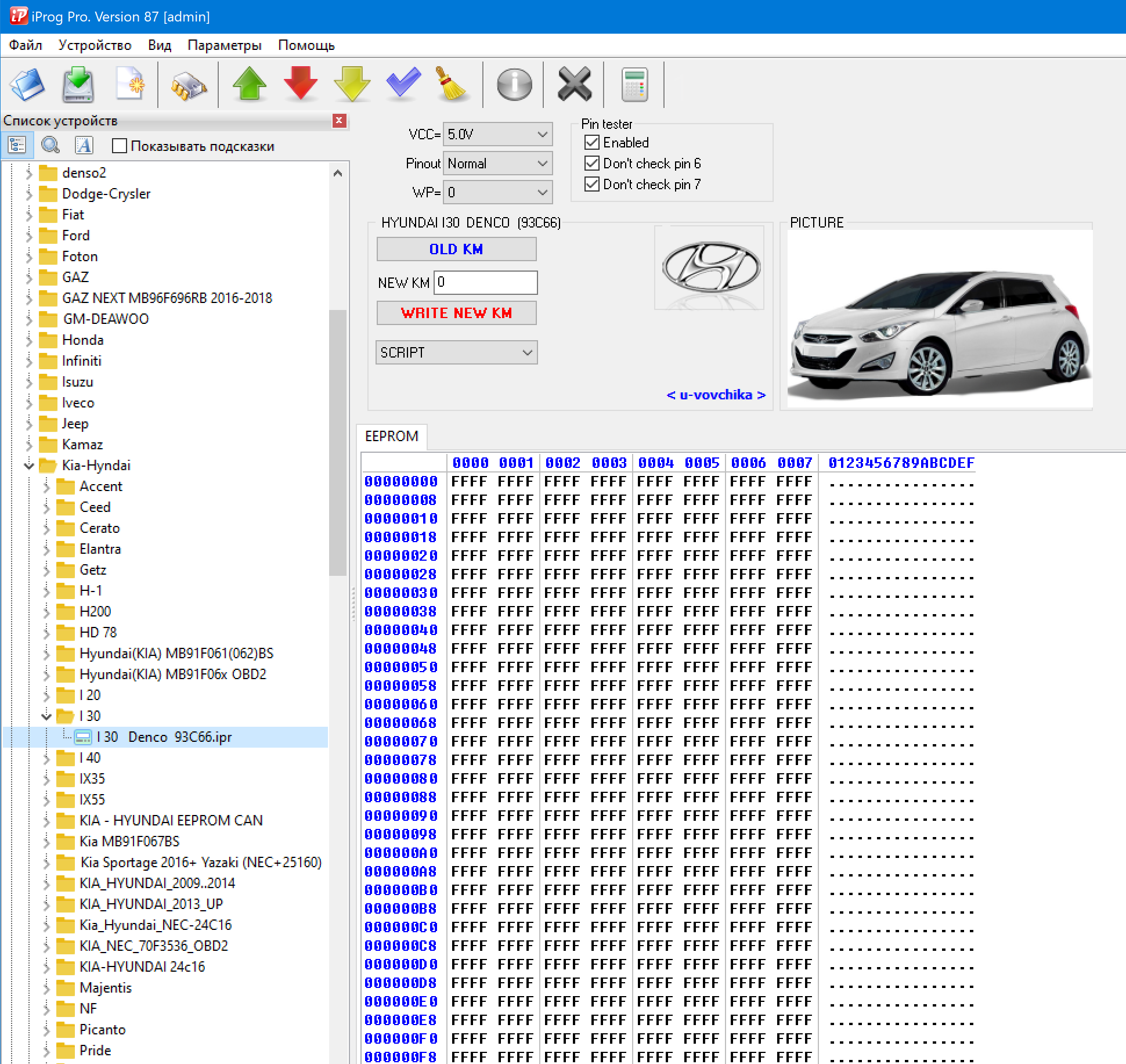This screenshot has height=1064, width=1126.
Task: Toggle the Pin tester Enabled checkbox
Action: (x=592, y=142)
